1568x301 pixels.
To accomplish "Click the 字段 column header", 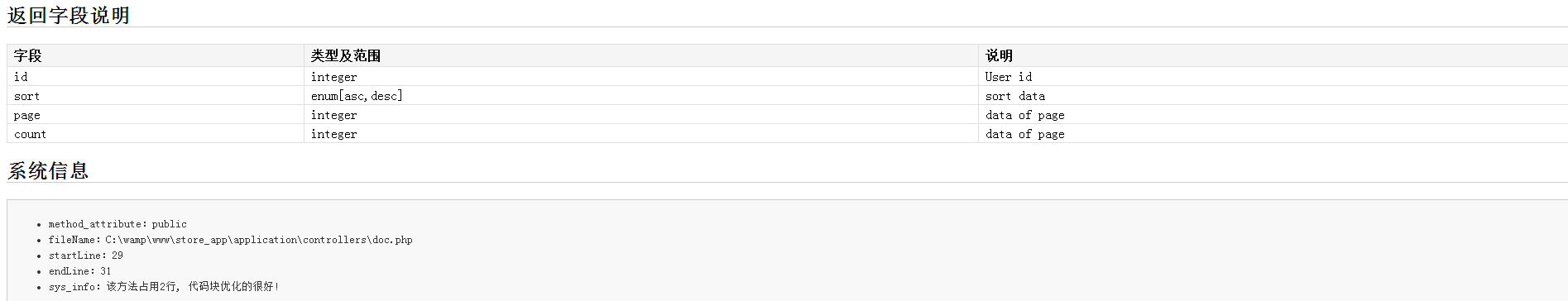I will [x=156, y=55].
